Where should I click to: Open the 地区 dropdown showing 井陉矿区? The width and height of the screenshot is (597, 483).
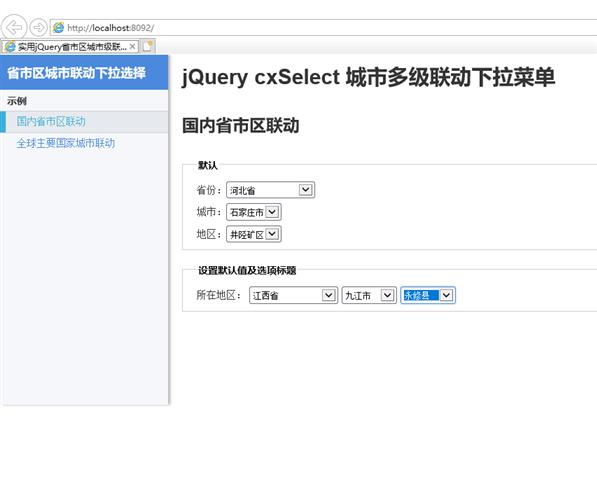(x=254, y=234)
